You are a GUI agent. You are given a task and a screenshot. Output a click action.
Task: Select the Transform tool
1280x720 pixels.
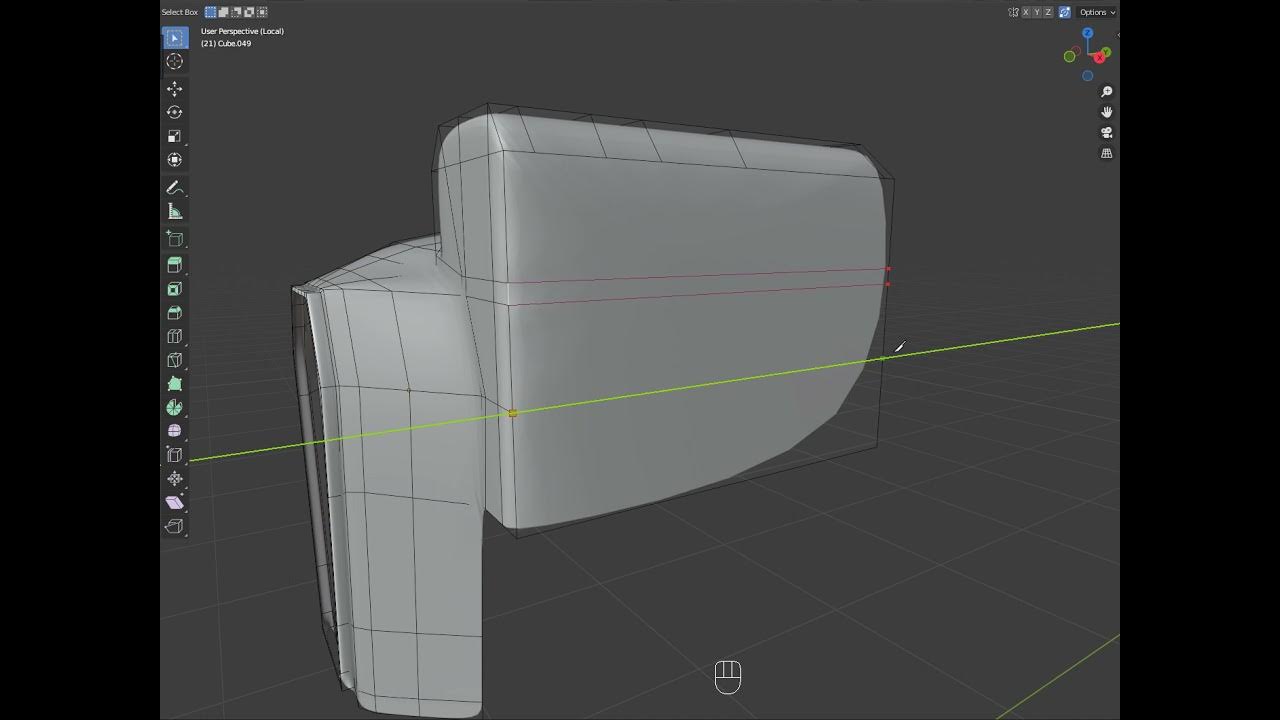tap(175, 159)
